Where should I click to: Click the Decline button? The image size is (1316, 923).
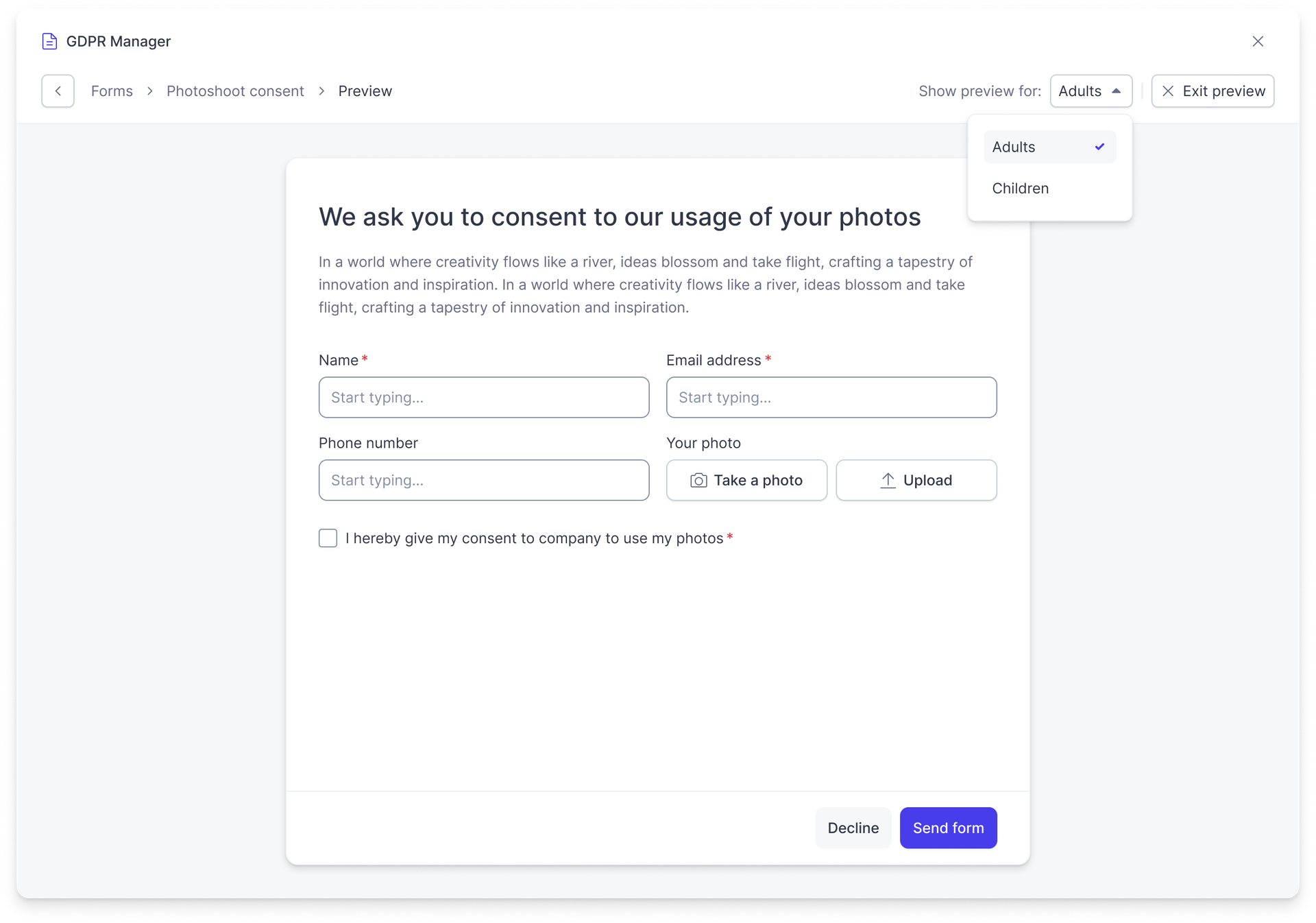(853, 828)
